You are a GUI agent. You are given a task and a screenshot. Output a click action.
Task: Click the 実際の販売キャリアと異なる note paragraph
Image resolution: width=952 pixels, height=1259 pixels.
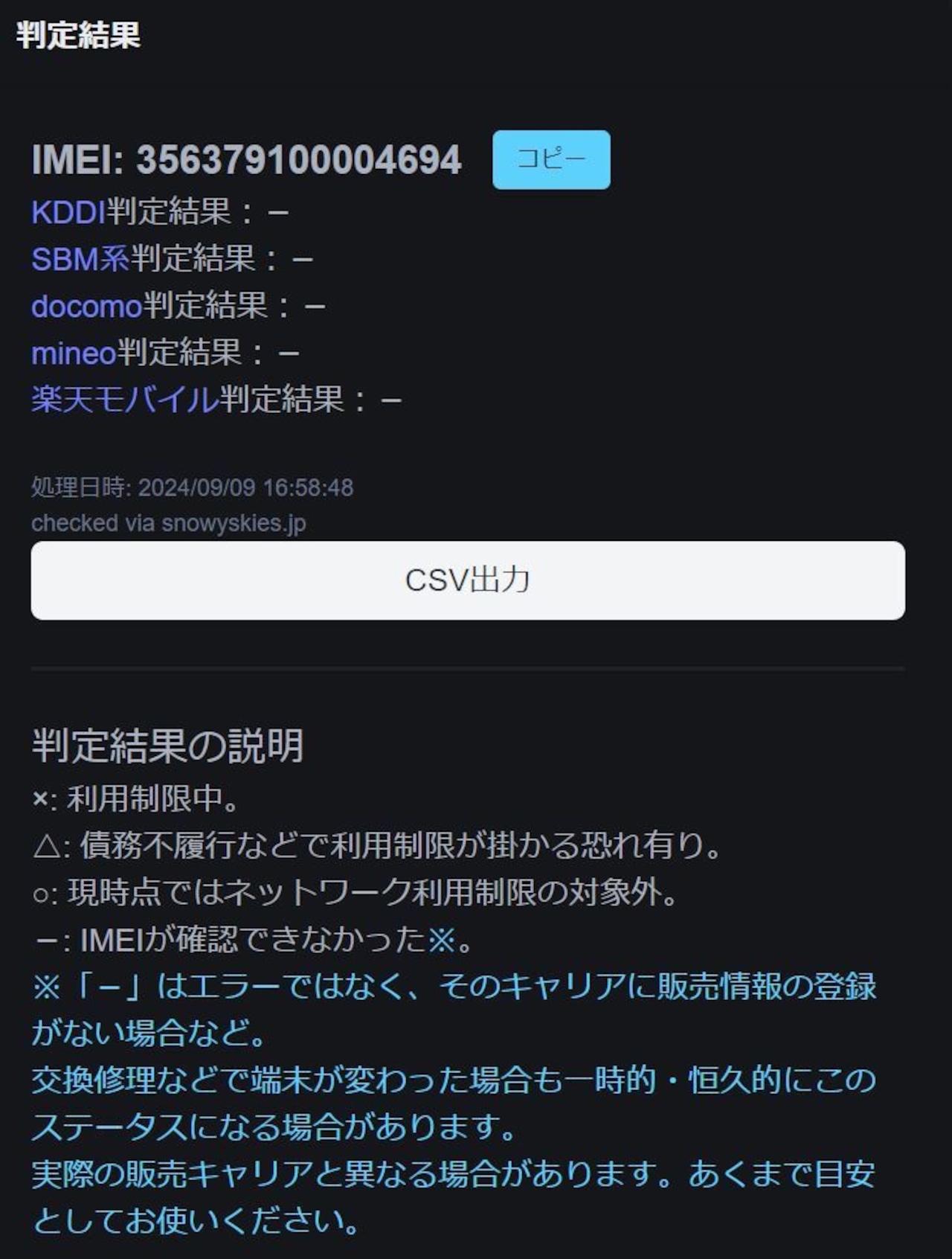point(454,1196)
